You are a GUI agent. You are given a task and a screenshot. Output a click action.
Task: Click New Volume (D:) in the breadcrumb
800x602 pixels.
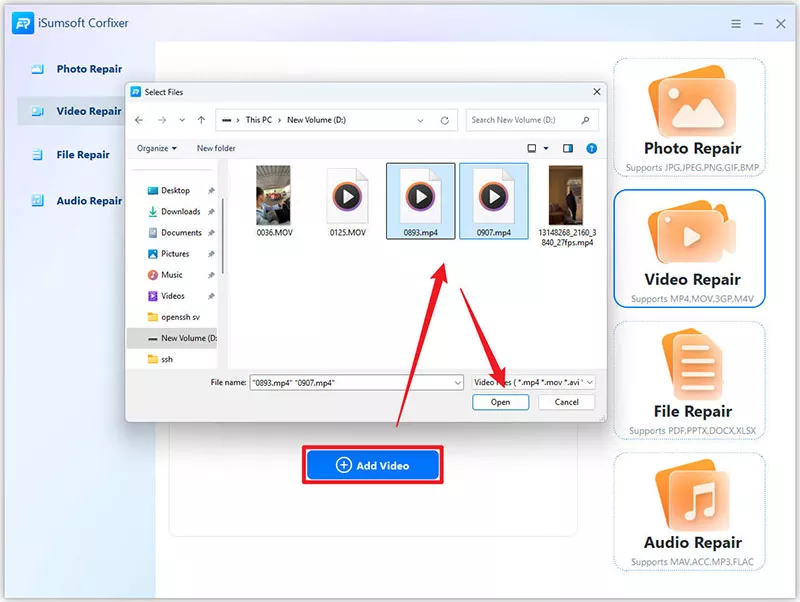pyautogui.click(x=316, y=120)
